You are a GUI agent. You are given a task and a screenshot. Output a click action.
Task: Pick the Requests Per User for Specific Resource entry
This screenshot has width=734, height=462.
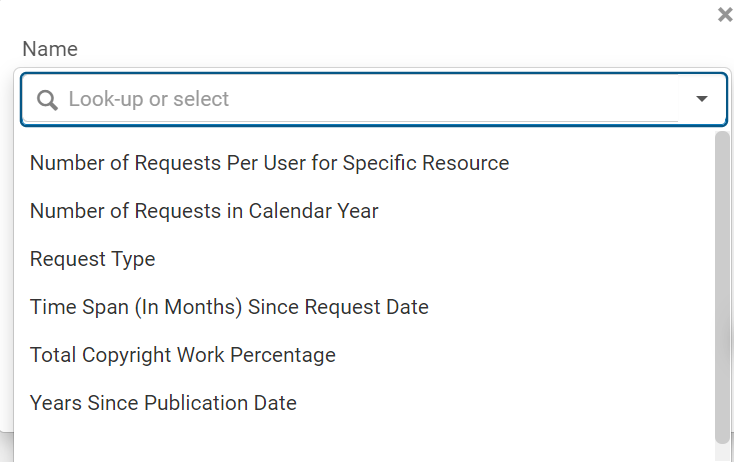click(269, 163)
